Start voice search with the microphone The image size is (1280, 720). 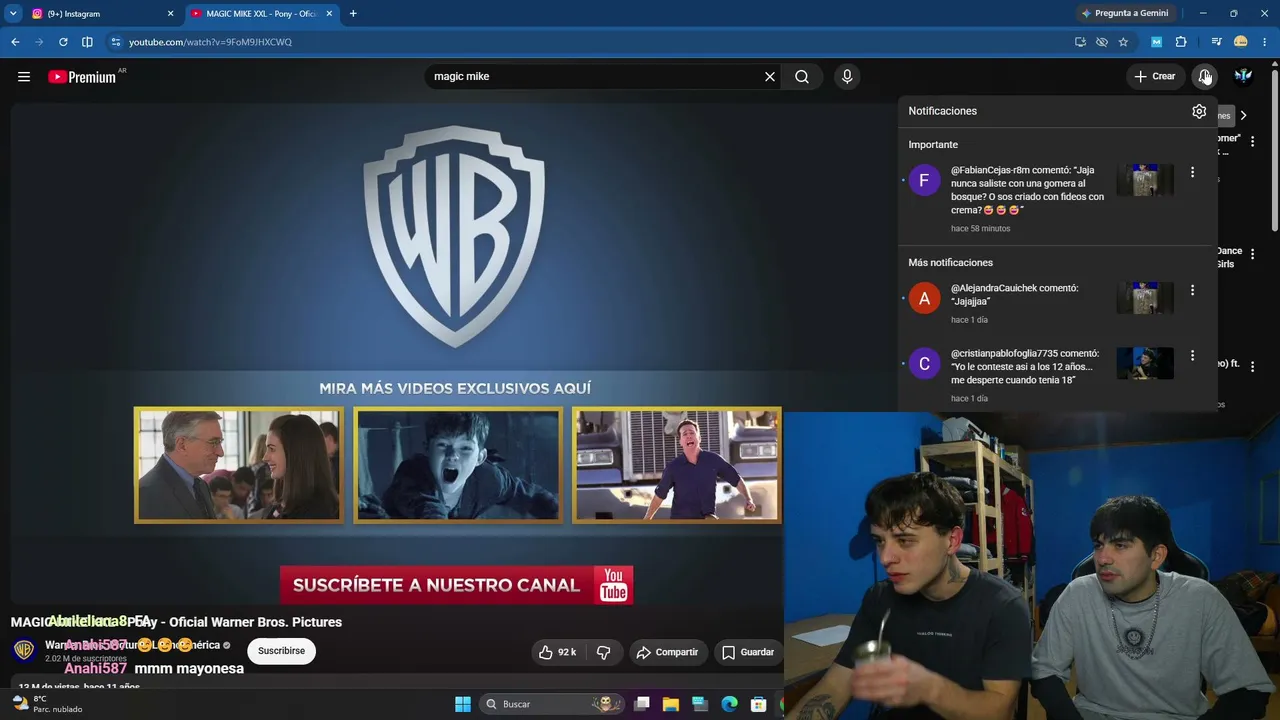(847, 76)
